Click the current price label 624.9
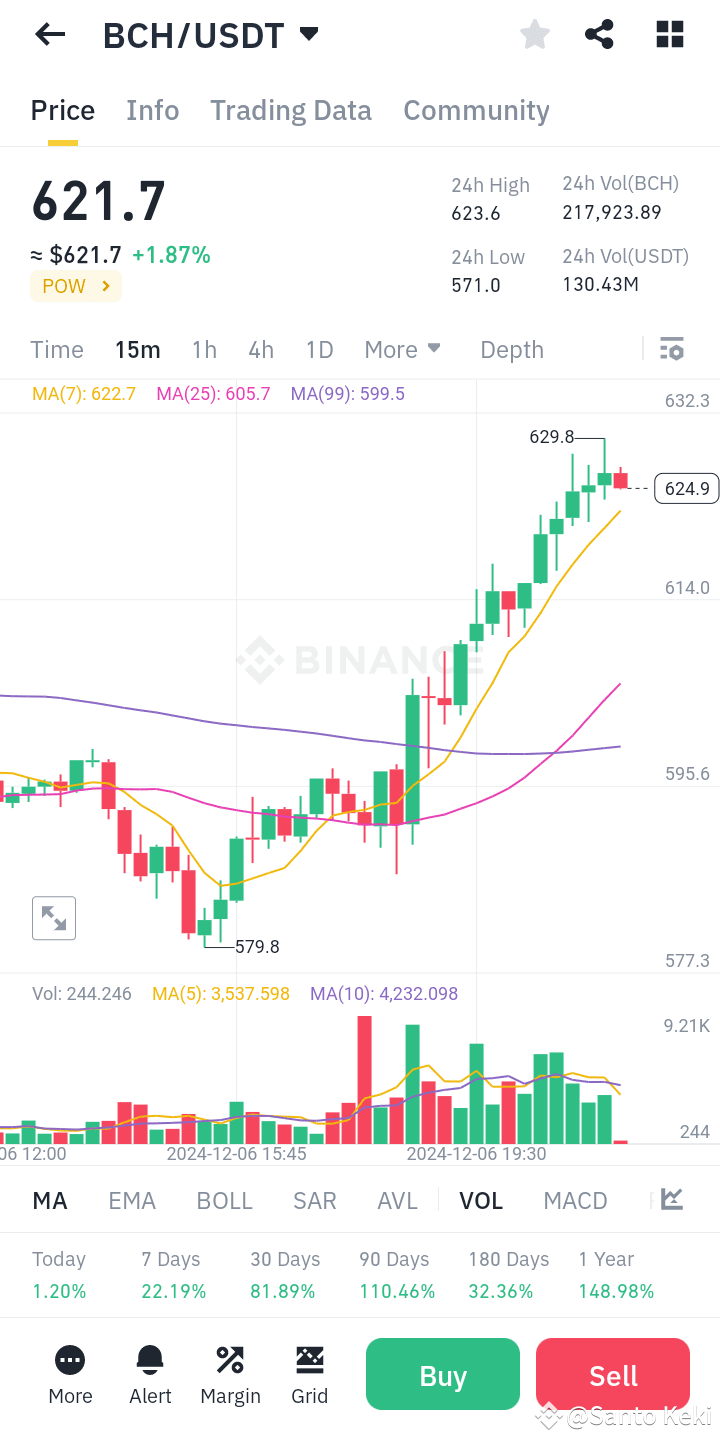The height and width of the screenshot is (1439, 720). click(x=685, y=488)
